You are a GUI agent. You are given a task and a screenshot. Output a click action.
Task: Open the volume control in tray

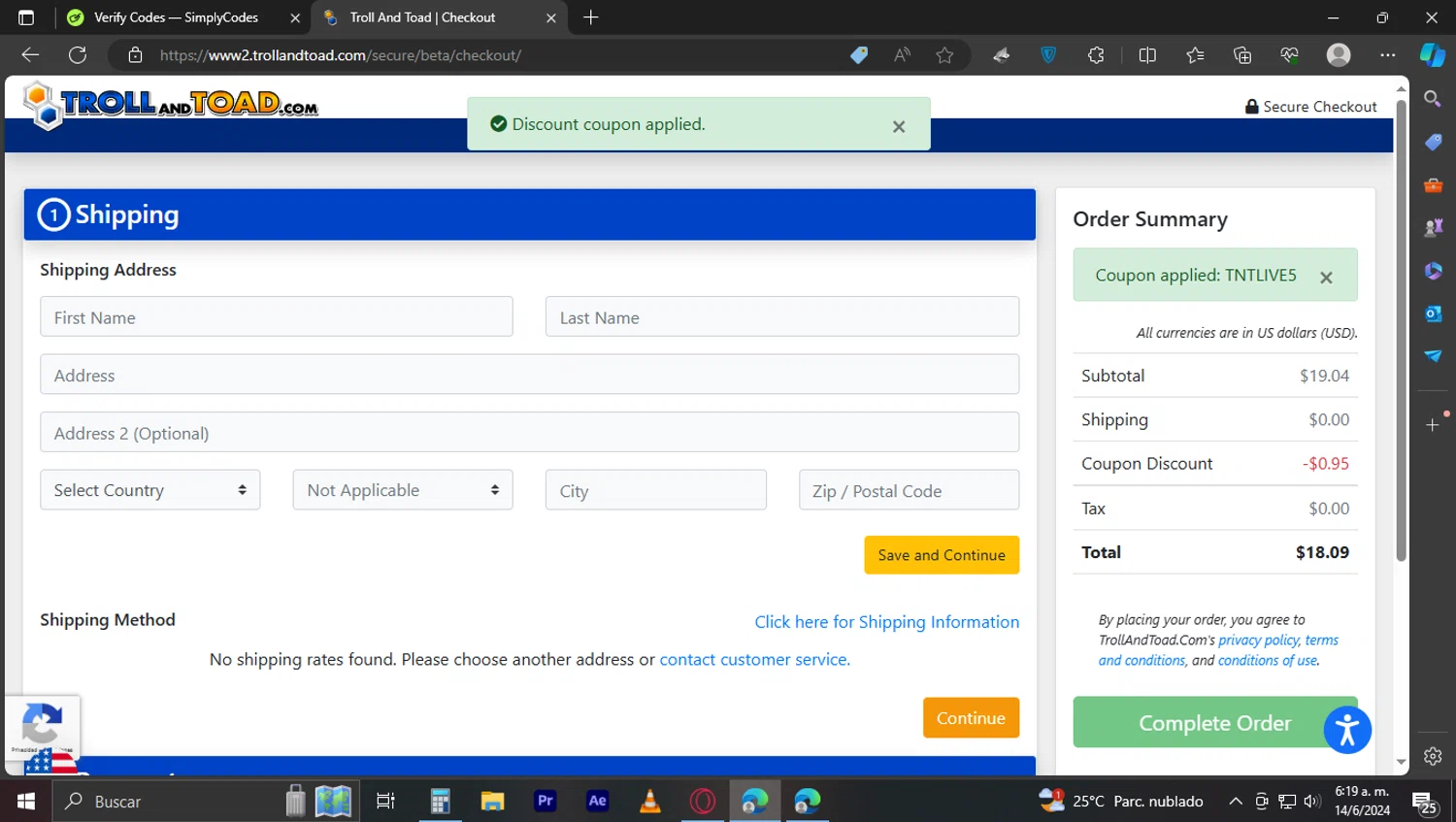tap(1312, 802)
